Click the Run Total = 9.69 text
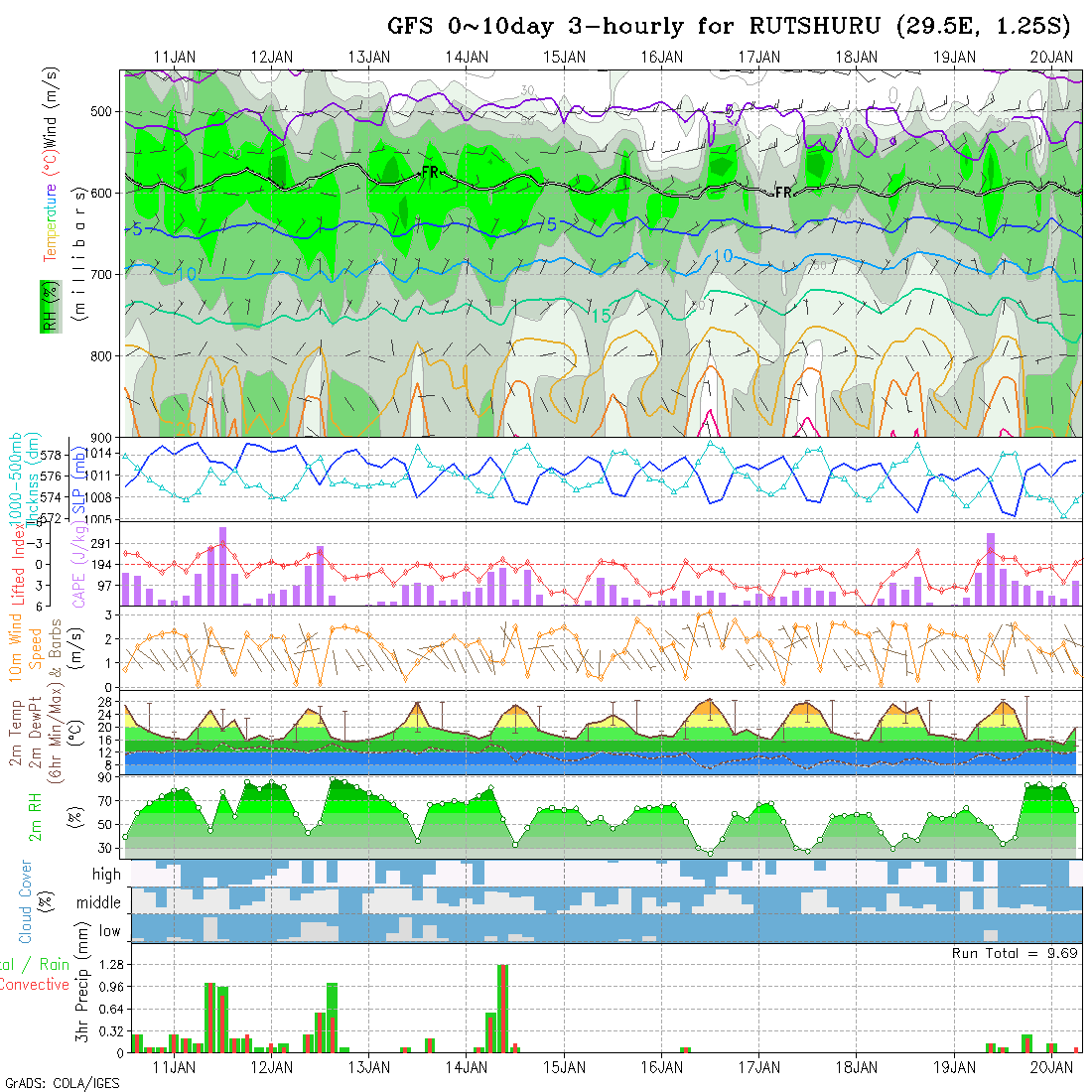Image resolution: width=1092 pixels, height=1092 pixels. [1015, 953]
